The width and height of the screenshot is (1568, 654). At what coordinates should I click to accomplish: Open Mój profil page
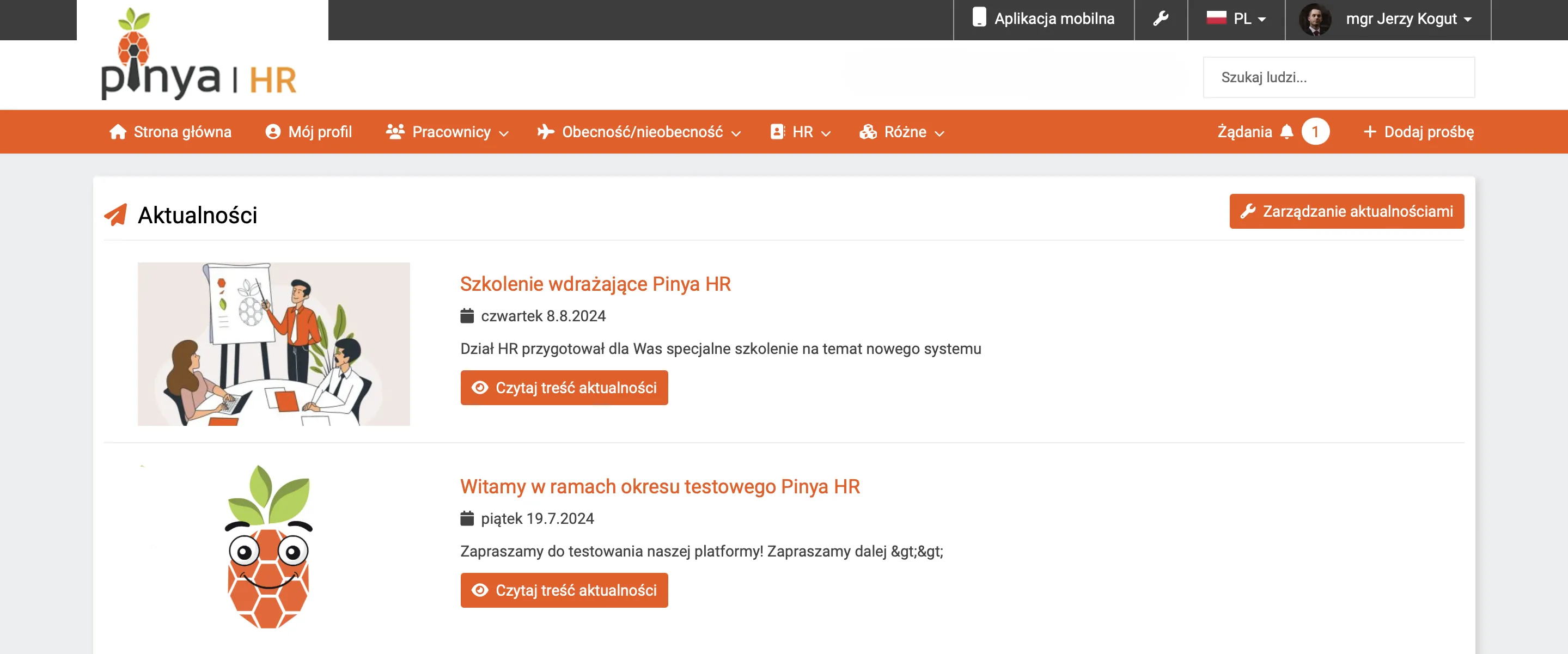pyautogui.click(x=309, y=131)
